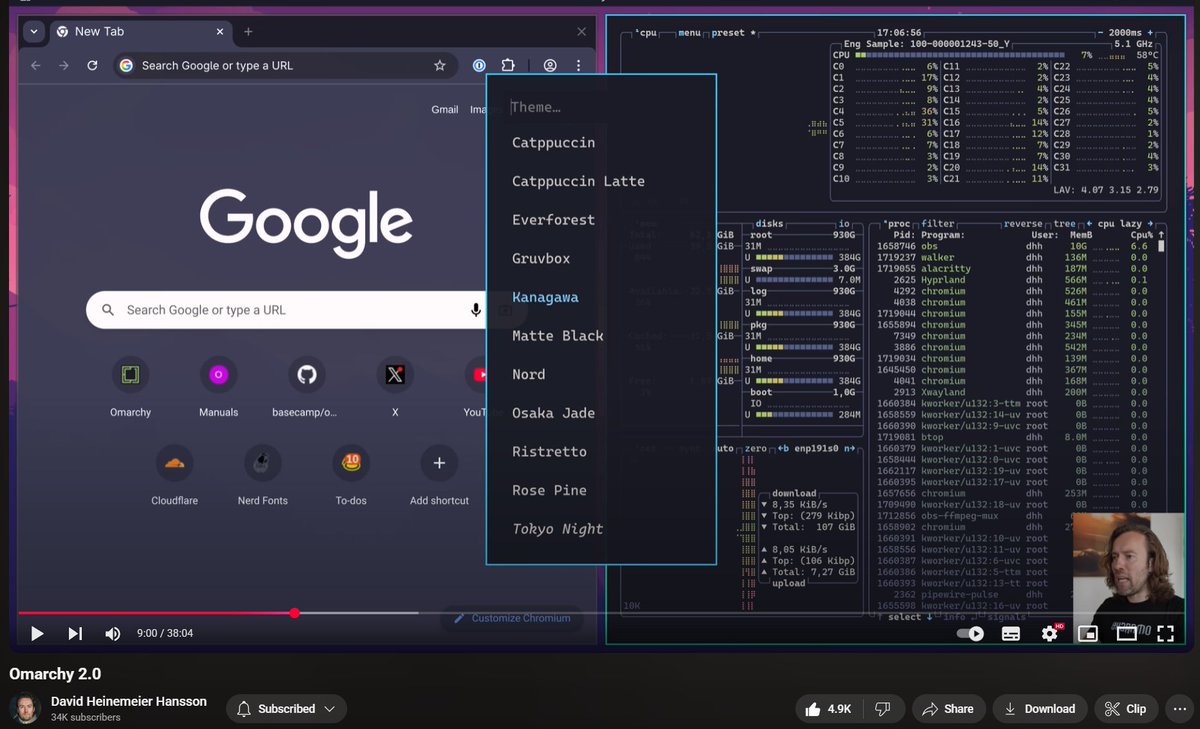Toggle subtitles/closed captions
Image resolution: width=1200 pixels, height=729 pixels.
pyautogui.click(x=1011, y=633)
